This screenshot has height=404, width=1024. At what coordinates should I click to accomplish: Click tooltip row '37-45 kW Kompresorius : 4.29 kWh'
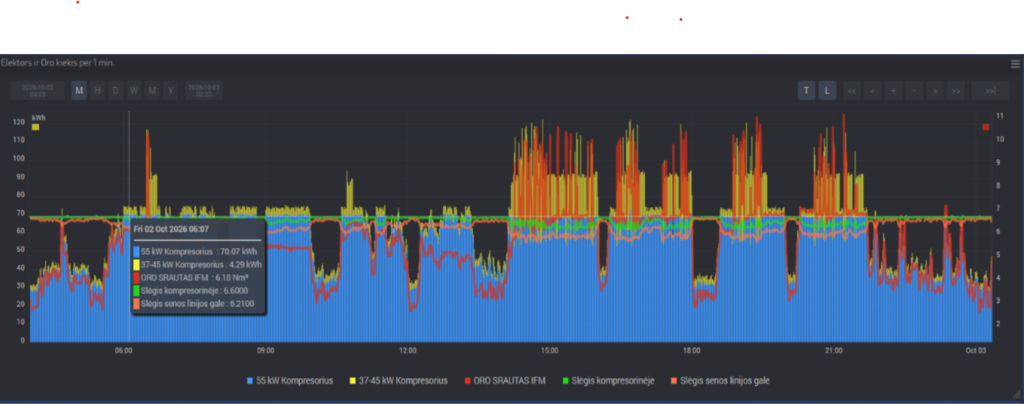tap(197, 264)
